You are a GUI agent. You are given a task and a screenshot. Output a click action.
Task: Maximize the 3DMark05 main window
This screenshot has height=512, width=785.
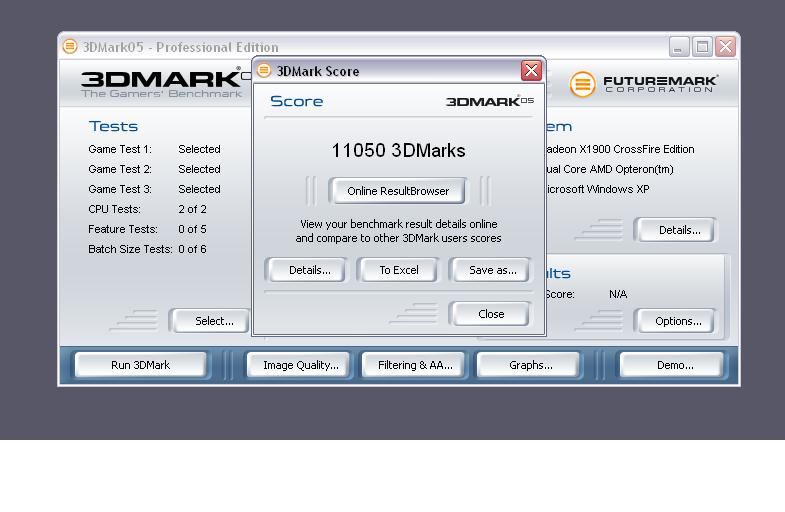point(702,47)
